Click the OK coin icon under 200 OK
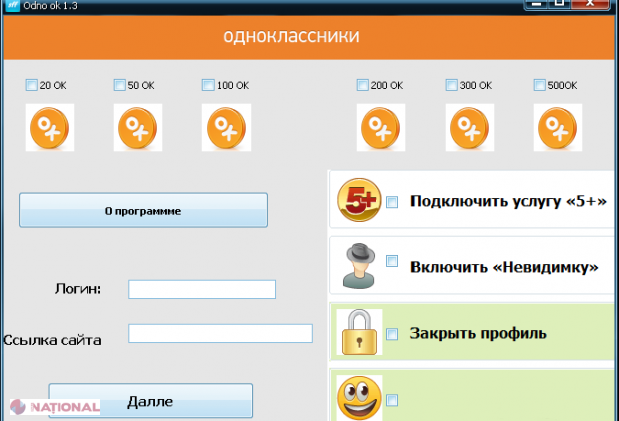 (x=380, y=129)
